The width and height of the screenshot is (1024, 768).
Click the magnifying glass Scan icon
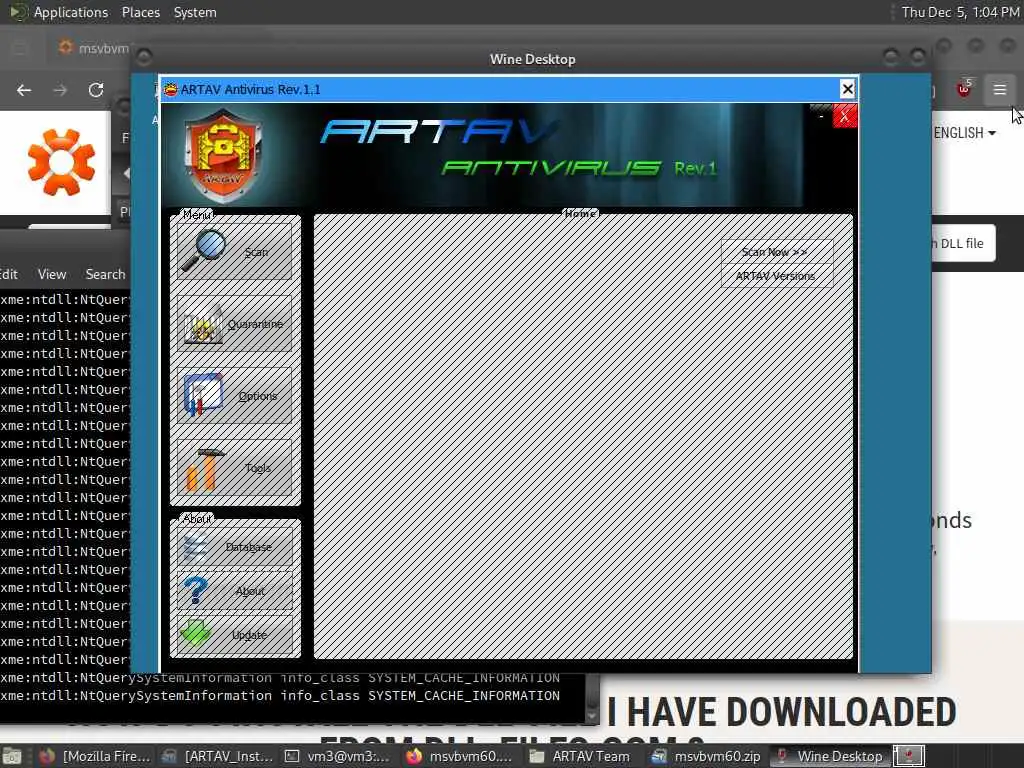point(204,250)
